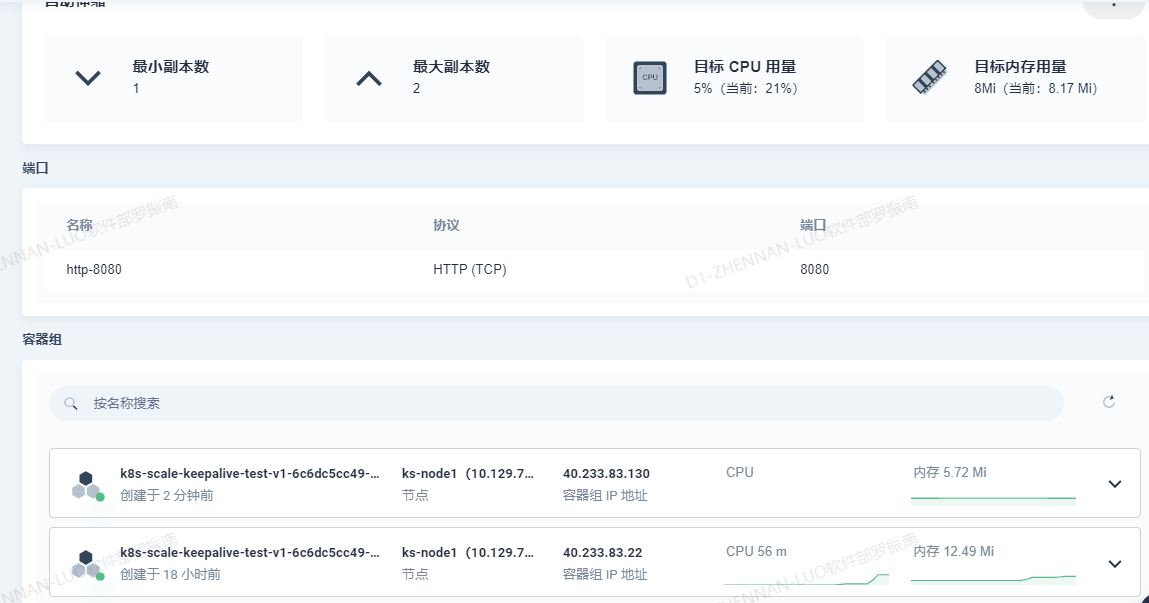Click the minimum replicas down-chevron icon
Screen dimensions: 1149x603
click(x=89, y=78)
